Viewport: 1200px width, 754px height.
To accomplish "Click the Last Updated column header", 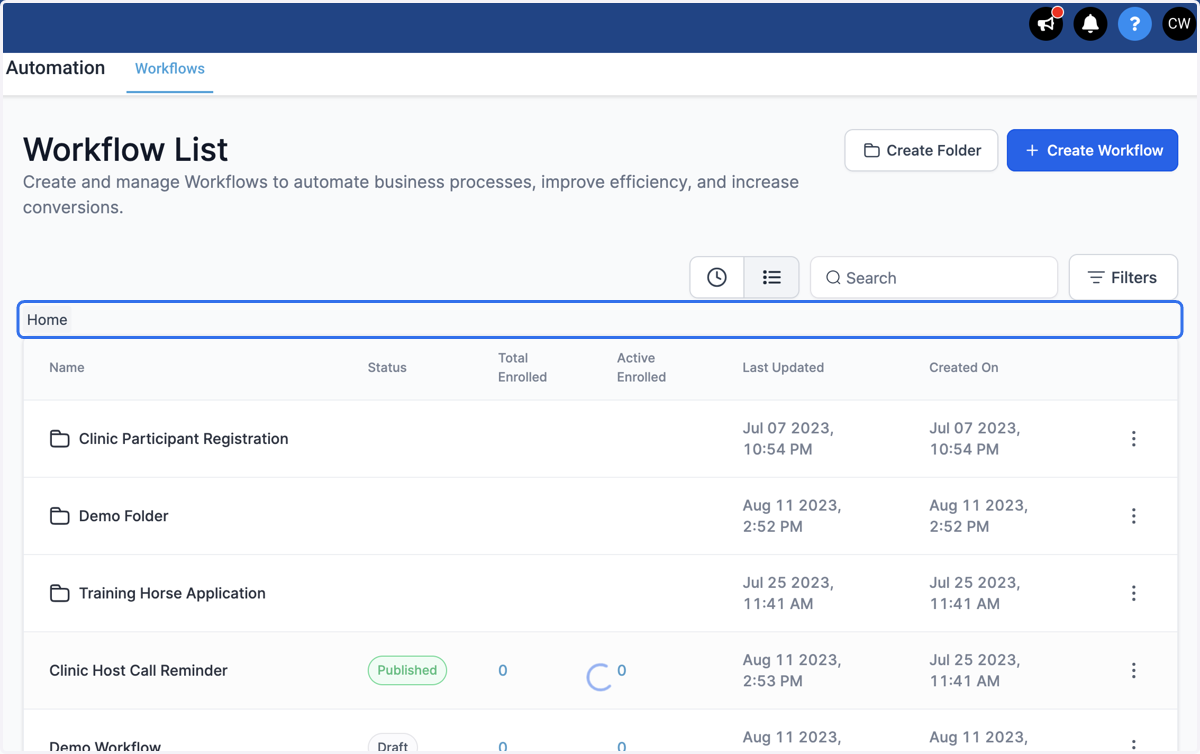I will [x=783, y=367].
